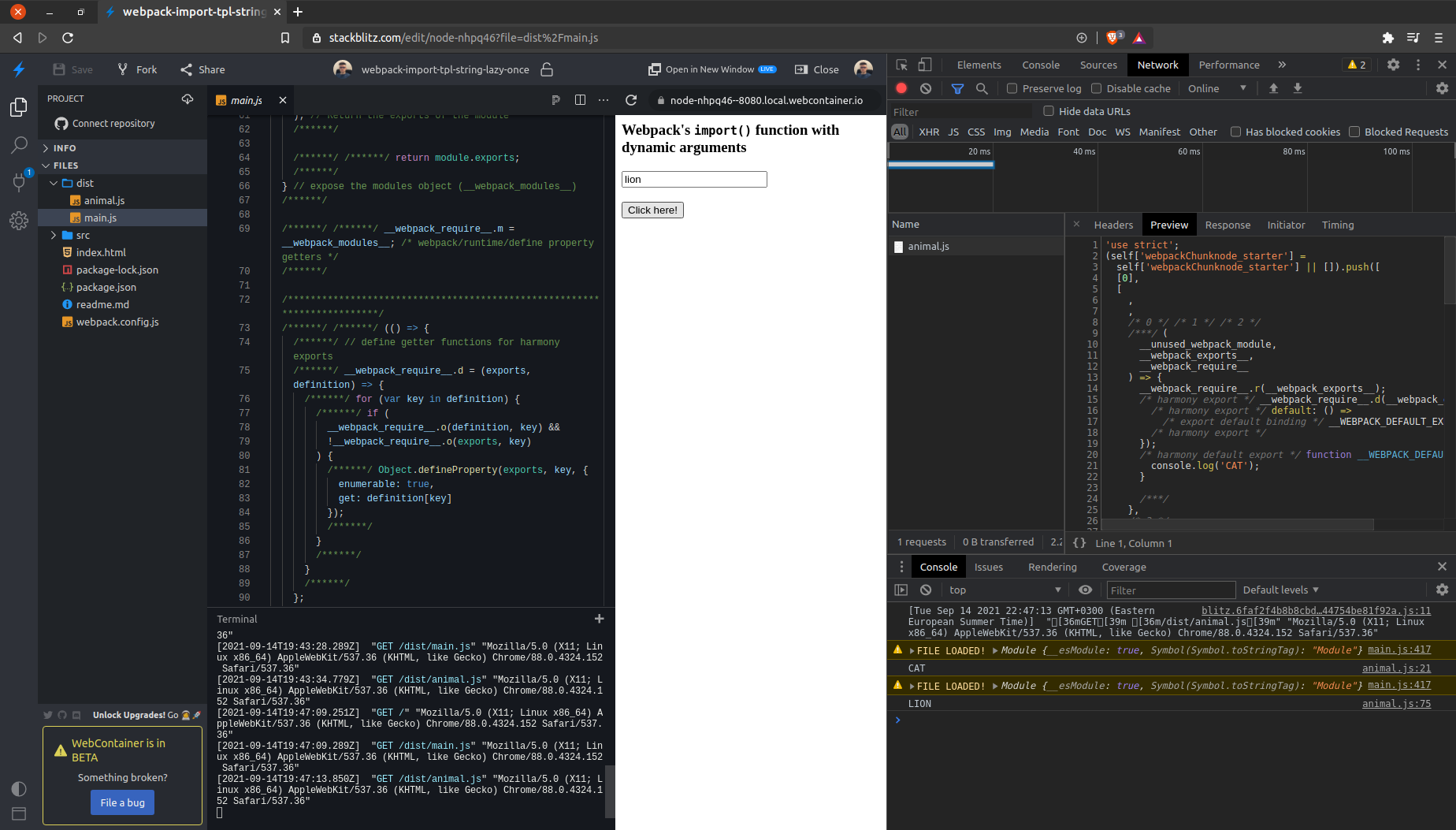Clear the network log with the circle-slash icon
1456x830 pixels.
point(926,88)
